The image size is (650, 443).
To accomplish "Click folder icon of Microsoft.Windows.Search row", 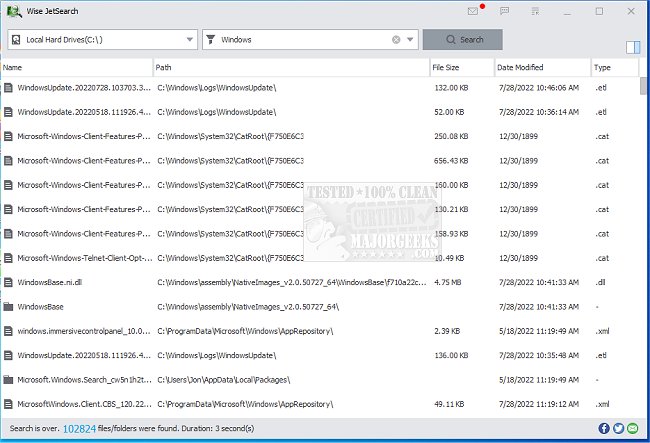I will [8, 380].
